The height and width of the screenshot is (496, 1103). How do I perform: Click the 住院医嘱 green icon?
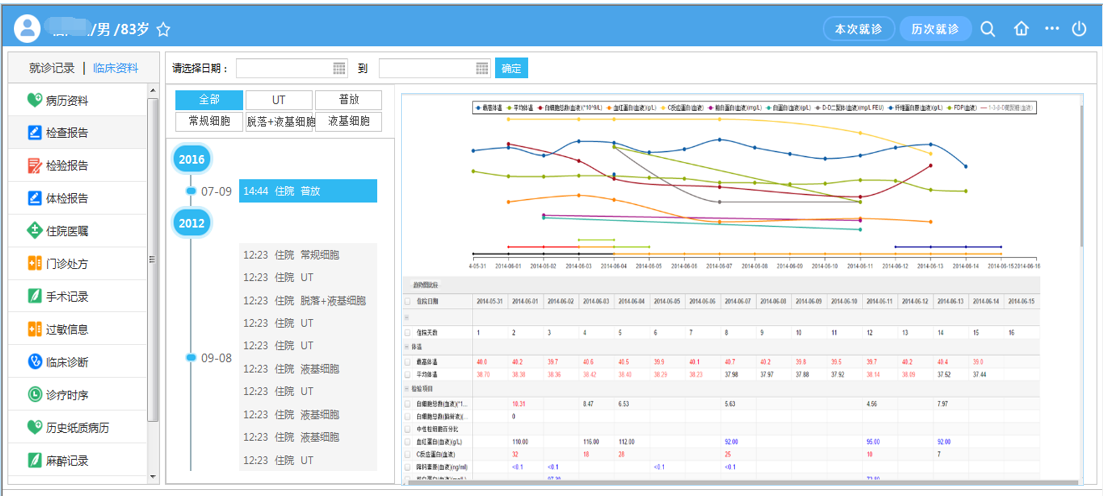coord(34,230)
